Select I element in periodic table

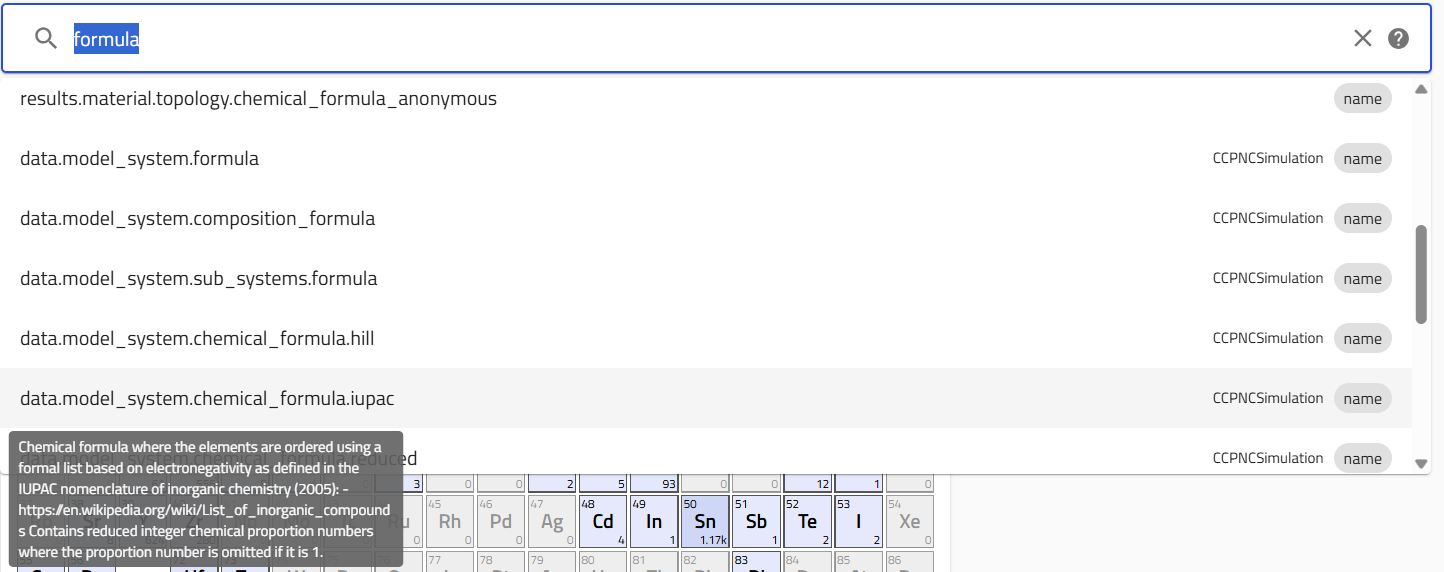[x=859, y=521]
